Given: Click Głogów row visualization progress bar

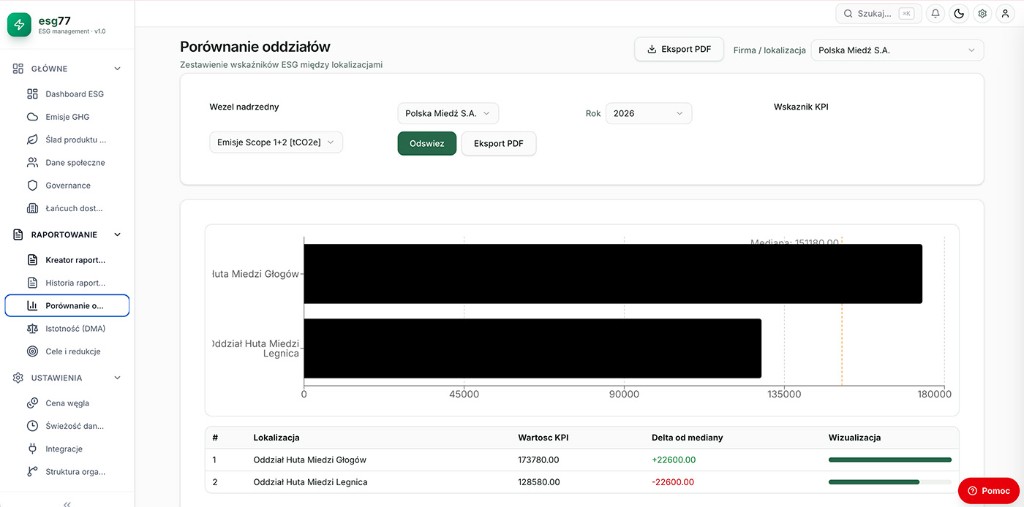Looking at the screenshot, I should coord(890,460).
